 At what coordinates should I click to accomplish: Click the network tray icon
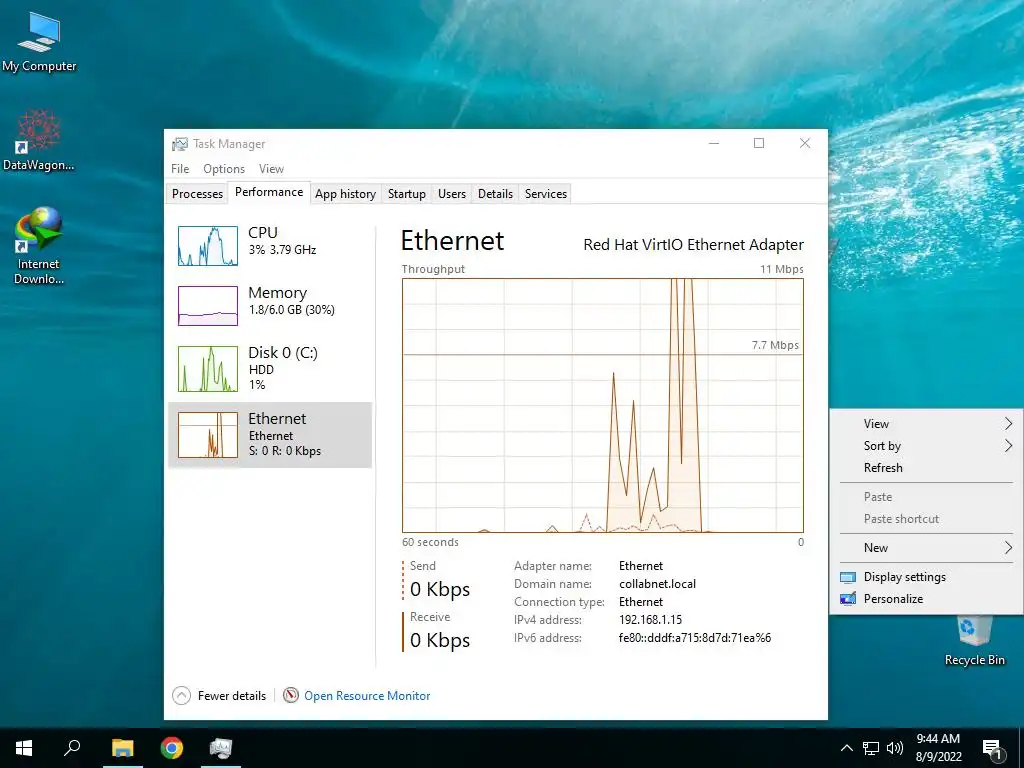click(871, 748)
